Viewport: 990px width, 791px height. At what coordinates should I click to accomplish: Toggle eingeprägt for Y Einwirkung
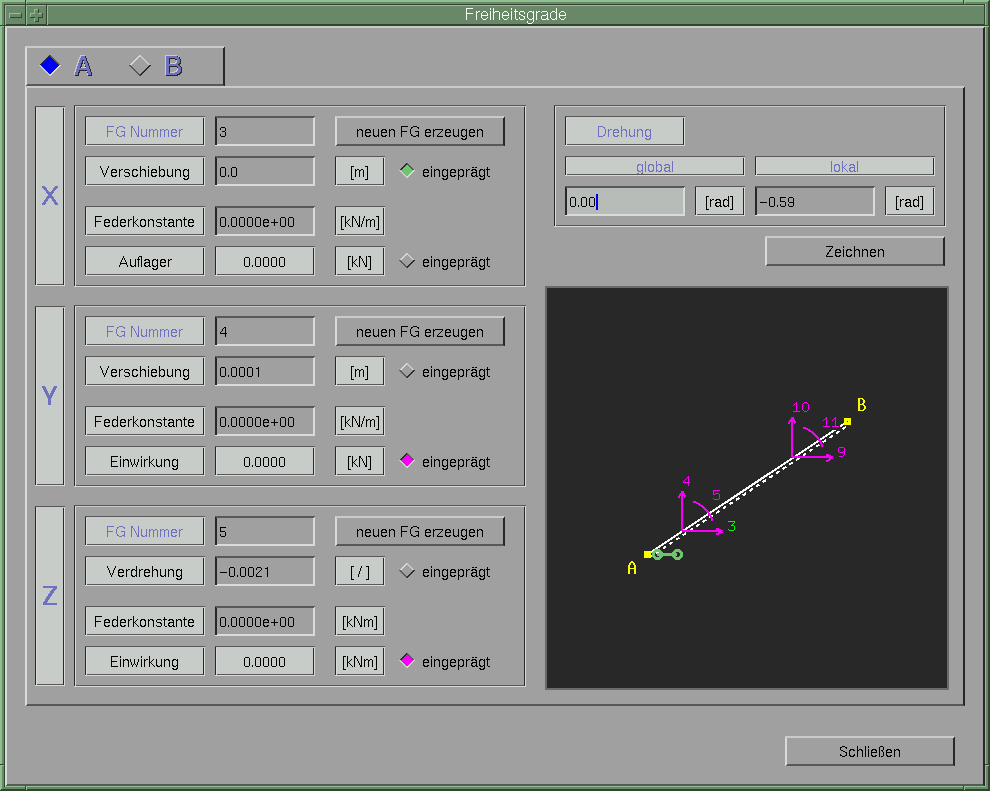click(406, 461)
